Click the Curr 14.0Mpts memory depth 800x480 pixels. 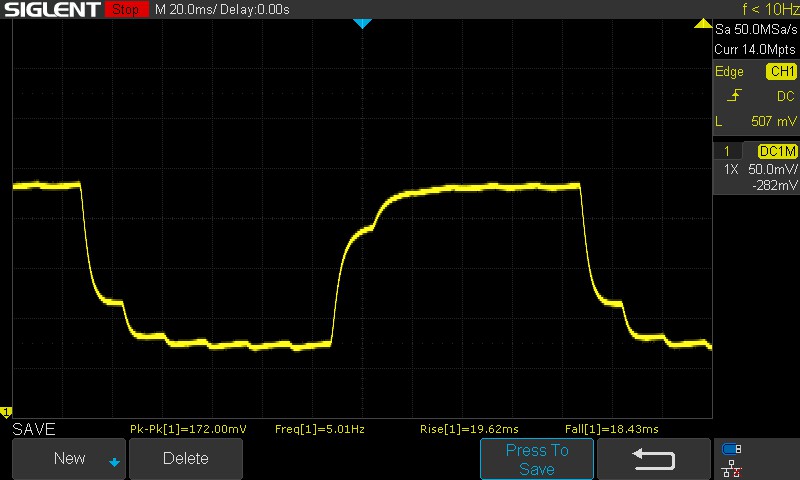click(x=755, y=49)
